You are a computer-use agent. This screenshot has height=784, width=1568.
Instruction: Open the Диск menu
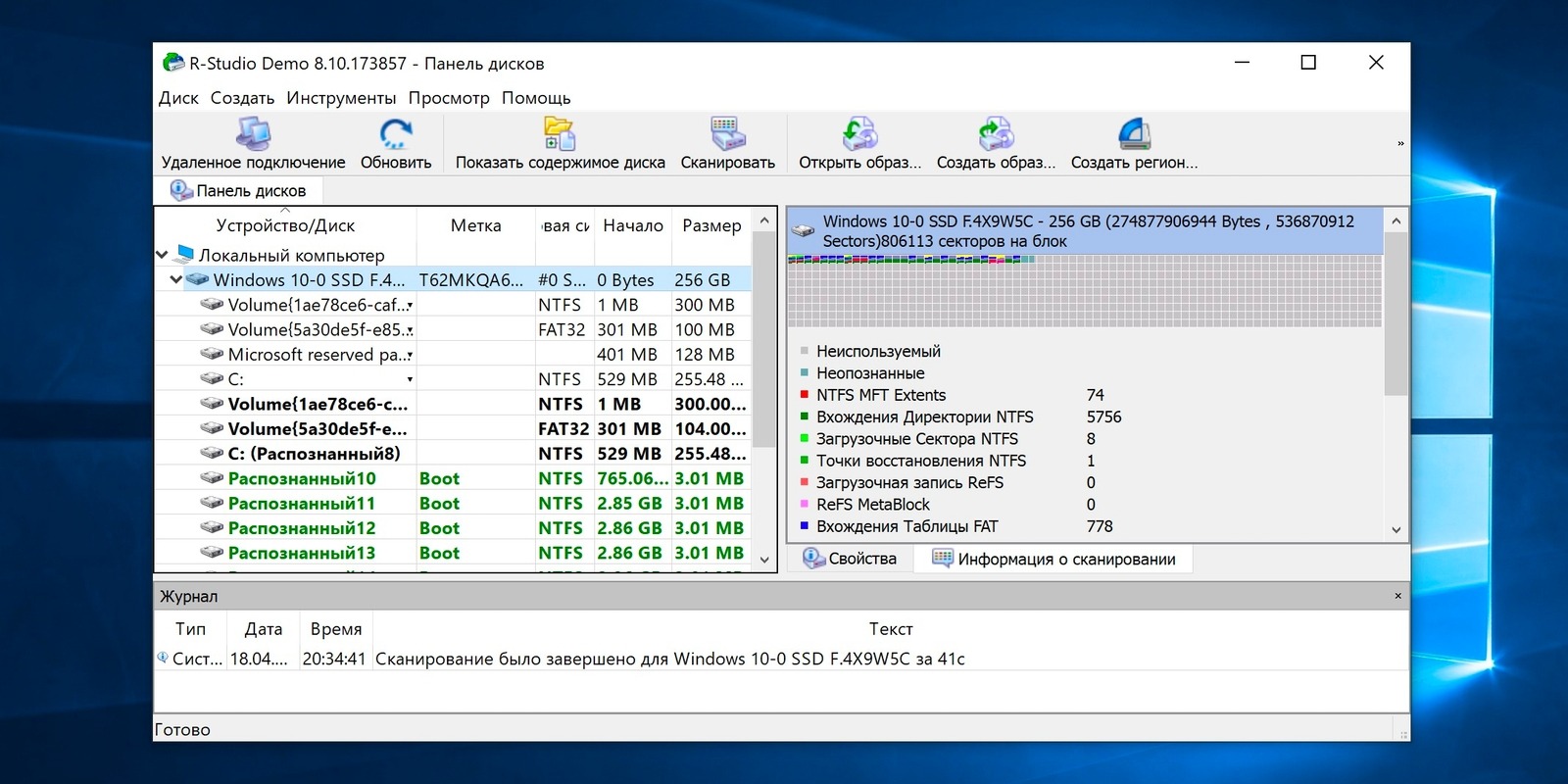178,98
